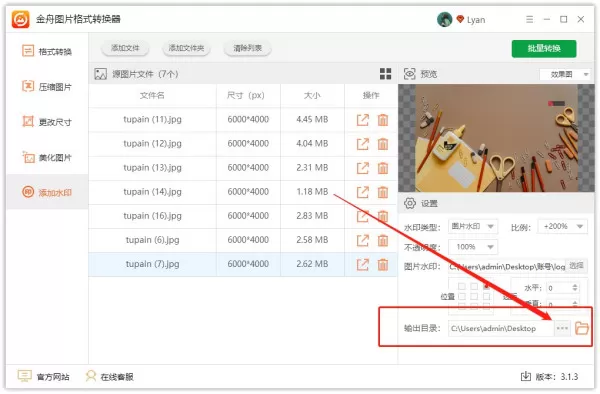Delete tupain (11).jpg with trash icon
Viewport: 600px width, 394px height.
(x=383, y=120)
